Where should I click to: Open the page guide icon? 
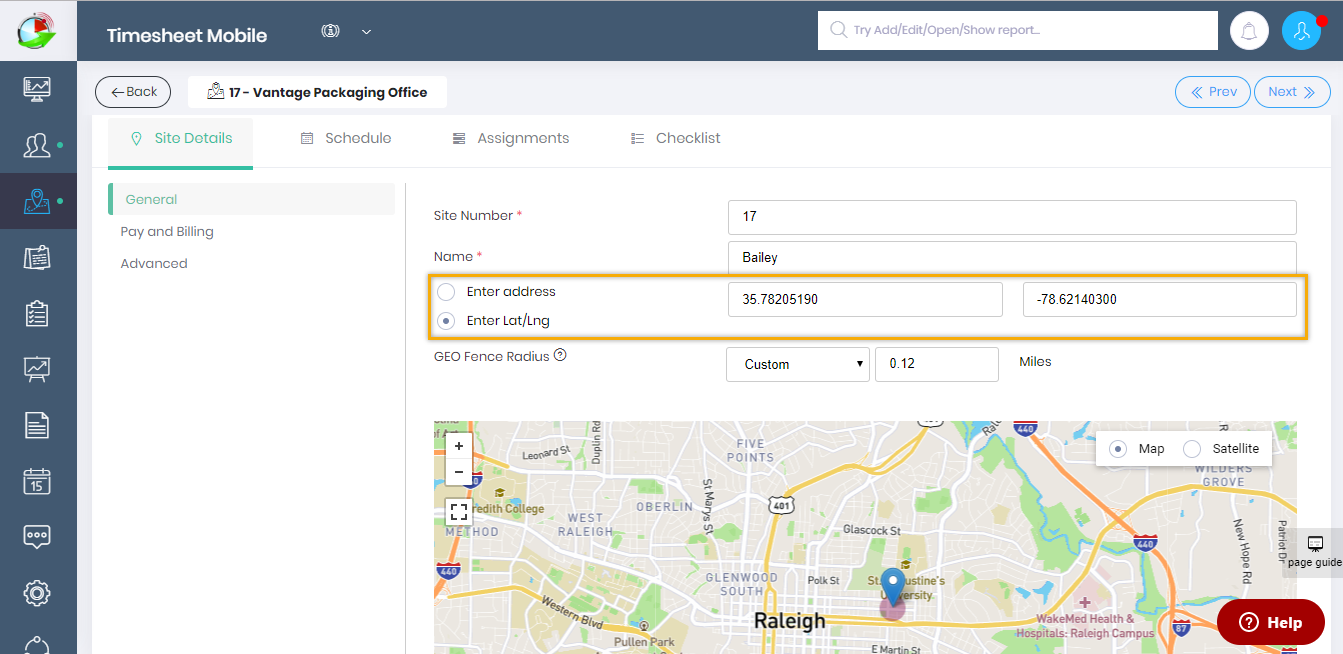click(x=1315, y=544)
